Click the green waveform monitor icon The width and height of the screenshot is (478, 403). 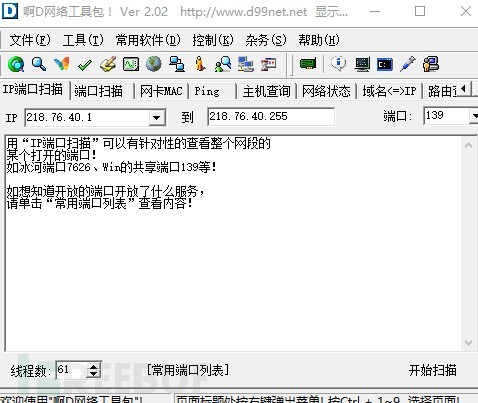[x=131, y=64]
